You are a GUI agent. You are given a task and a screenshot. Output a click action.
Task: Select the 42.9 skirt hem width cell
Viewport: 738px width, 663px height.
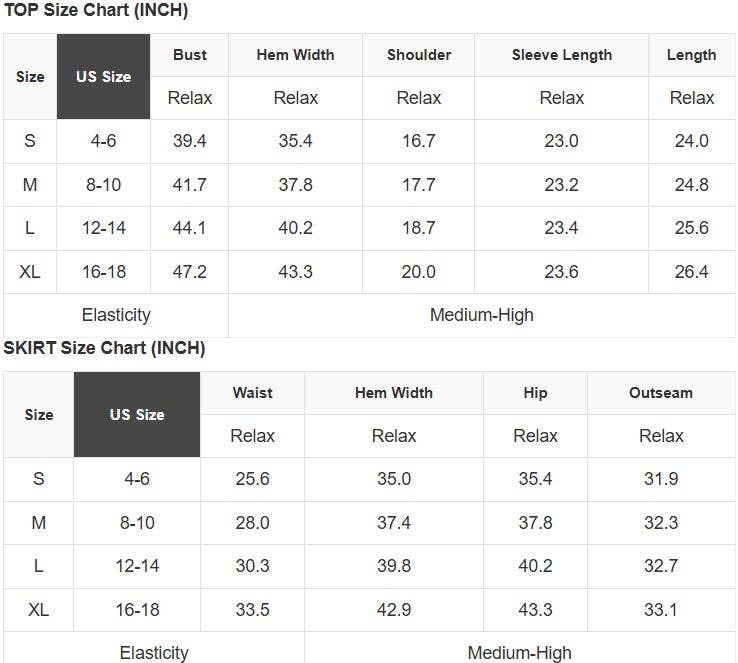394,610
